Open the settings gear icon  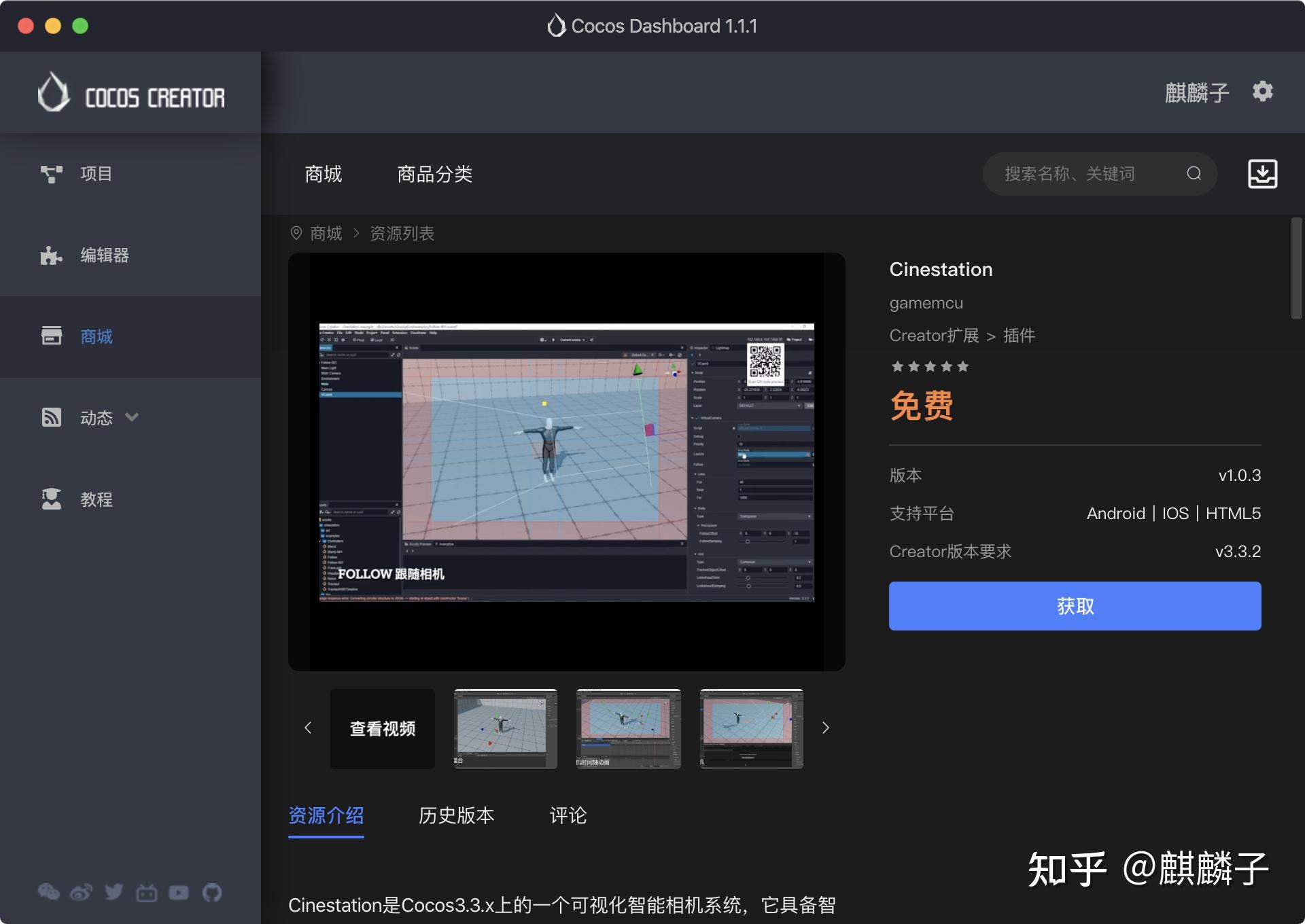pyautogui.click(x=1262, y=92)
